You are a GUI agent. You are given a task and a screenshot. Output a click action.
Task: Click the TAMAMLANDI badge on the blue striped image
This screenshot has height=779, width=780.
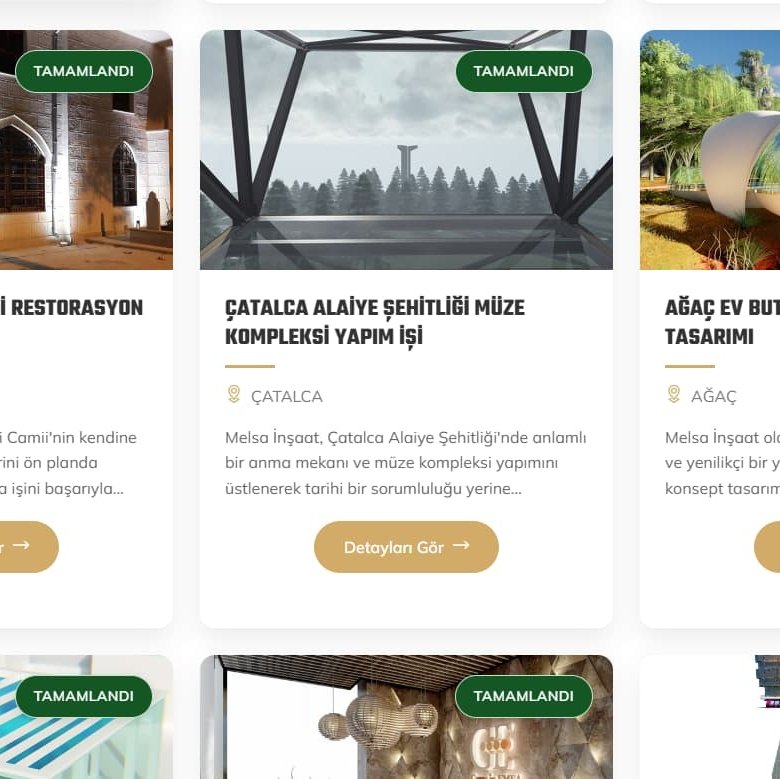(84, 696)
